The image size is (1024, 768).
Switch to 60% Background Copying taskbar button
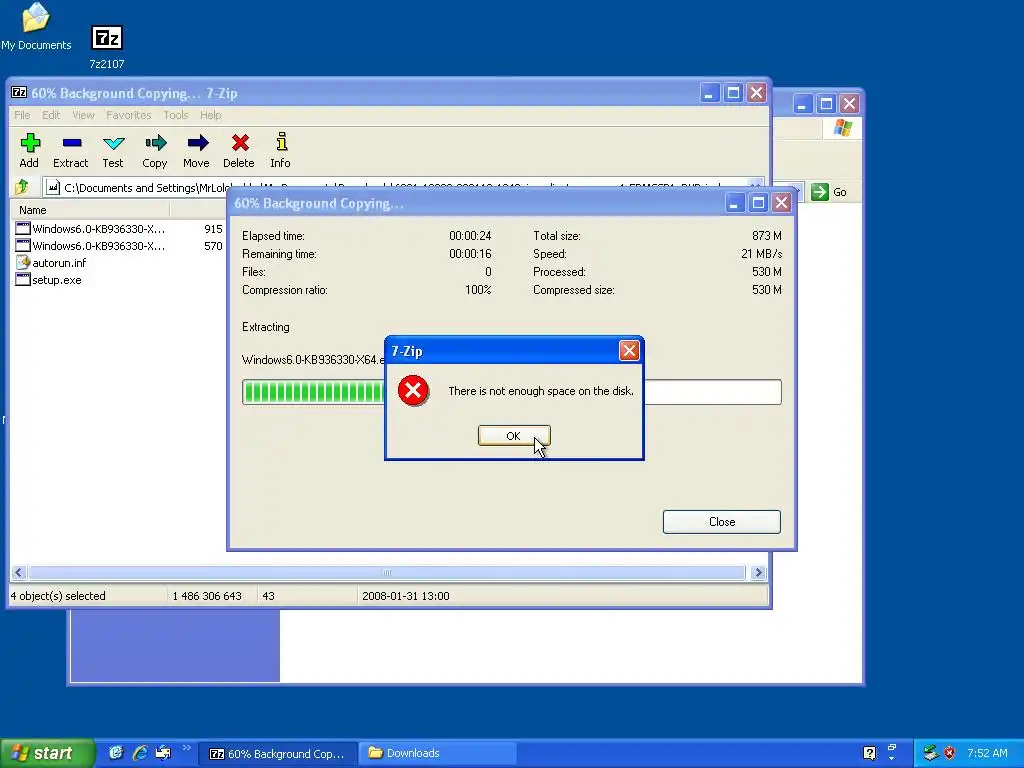pyautogui.click(x=278, y=754)
